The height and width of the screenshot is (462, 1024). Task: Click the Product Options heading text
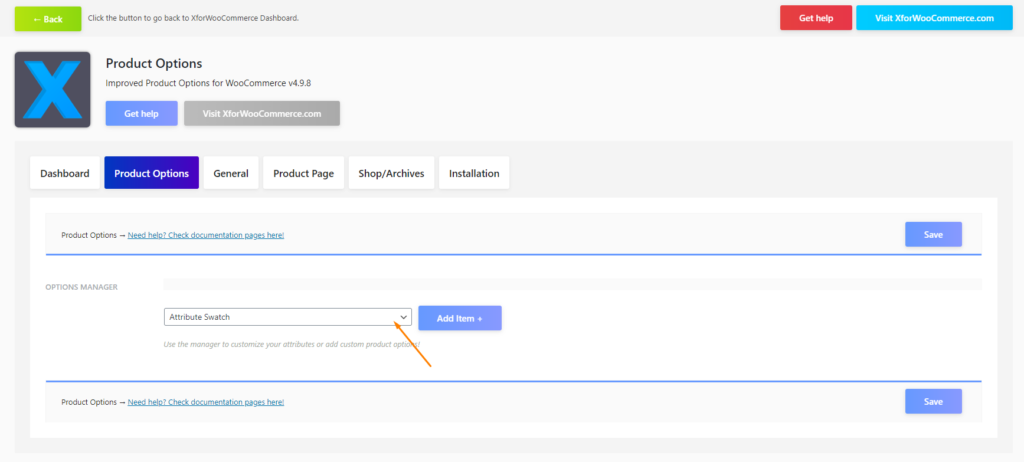click(x=154, y=63)
